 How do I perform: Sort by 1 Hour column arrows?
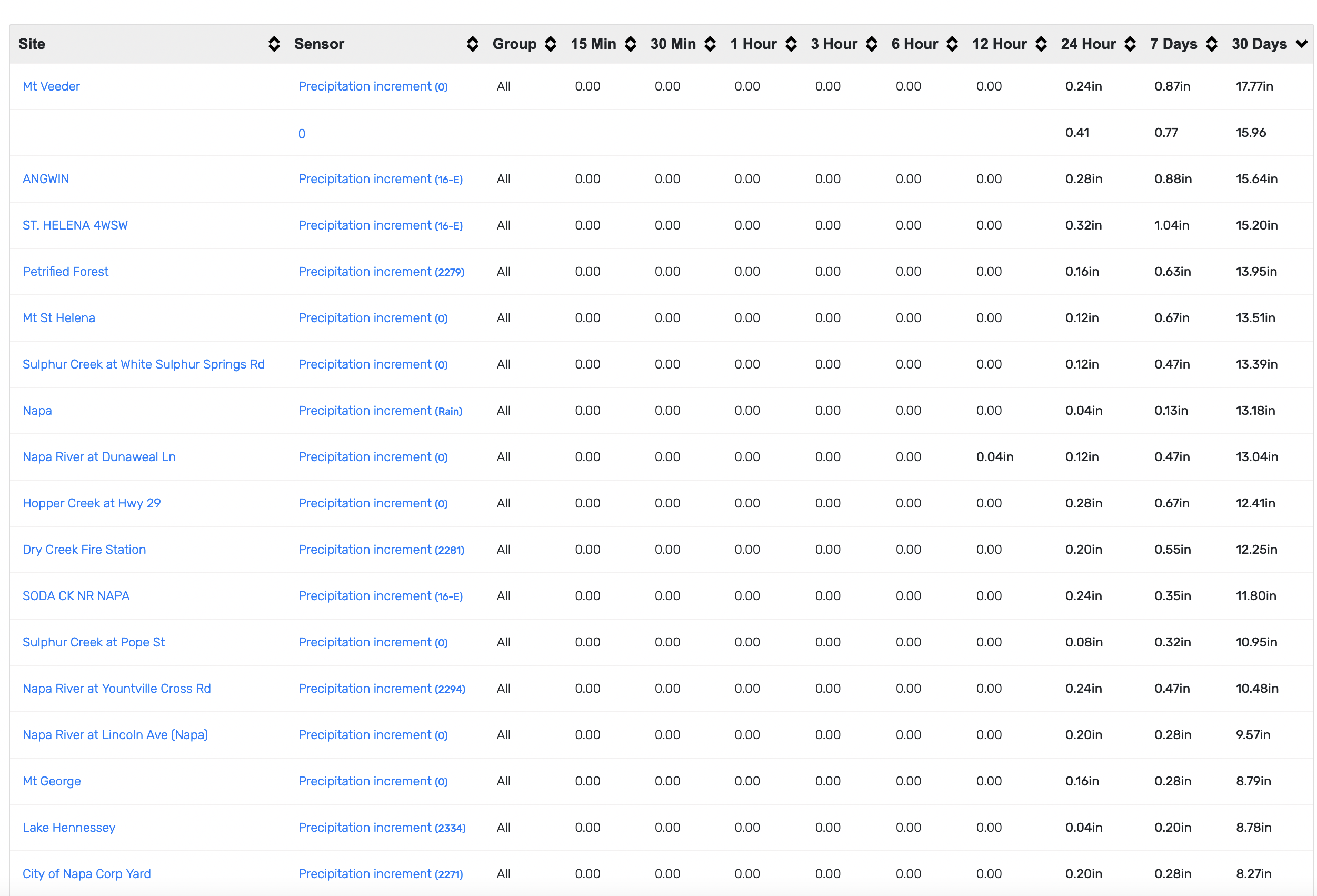(x=791, y=44)
